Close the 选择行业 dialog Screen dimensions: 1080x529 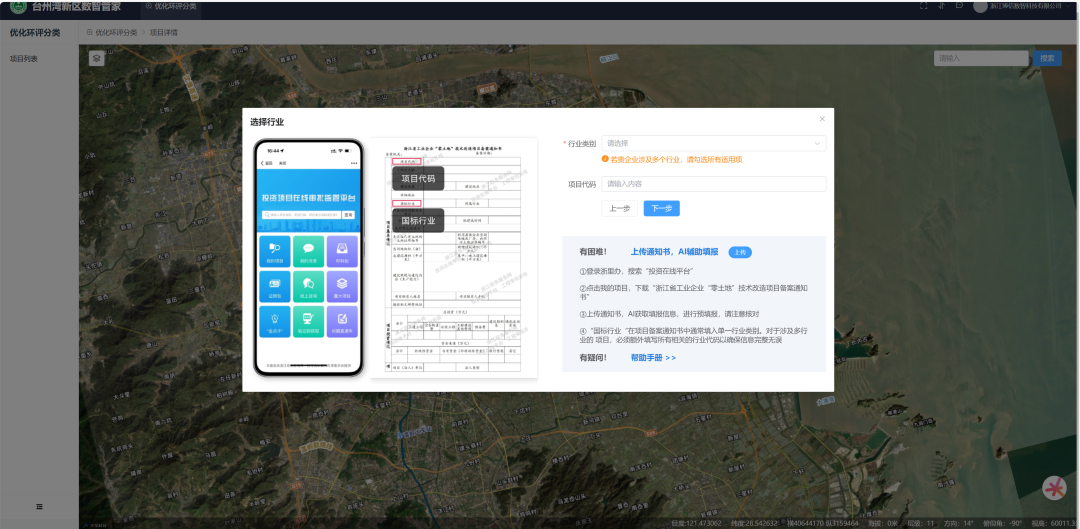pos(822,119)
